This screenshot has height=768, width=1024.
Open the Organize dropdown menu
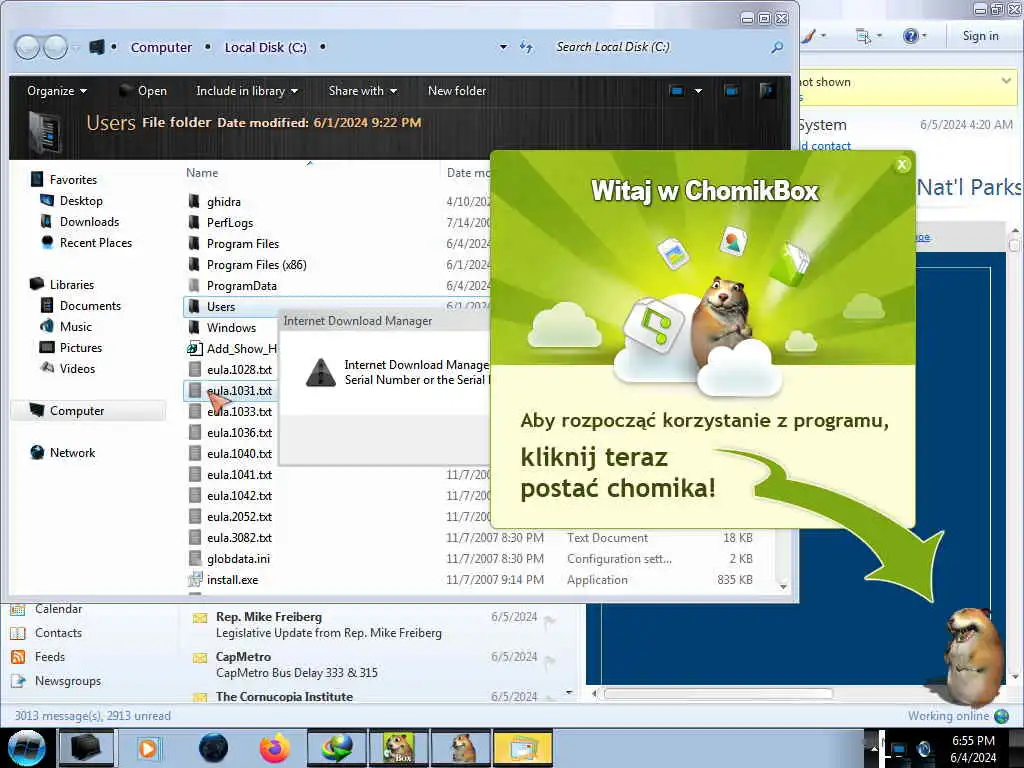tap(57, 91)
